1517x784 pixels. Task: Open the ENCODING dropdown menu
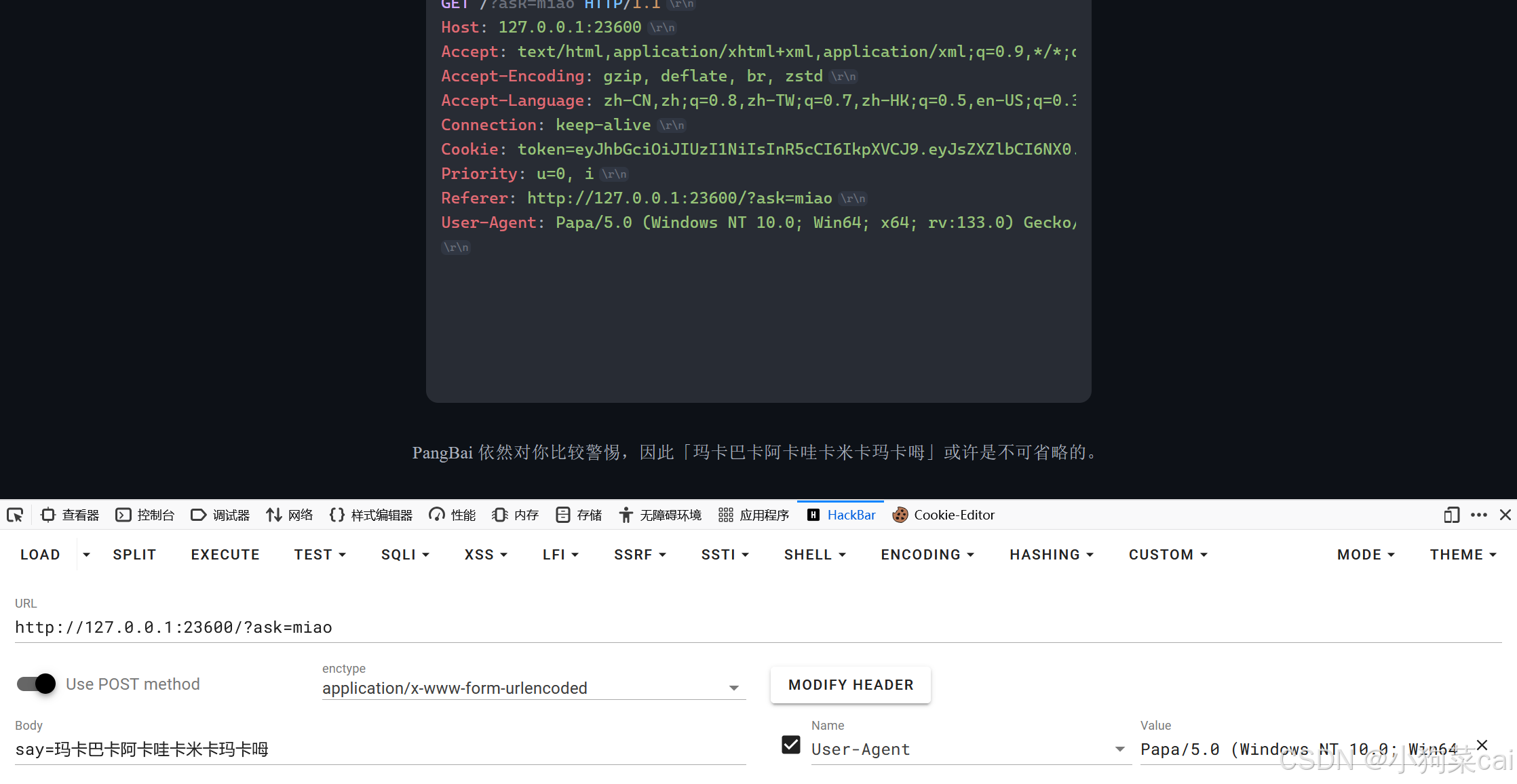pos(927,555)
